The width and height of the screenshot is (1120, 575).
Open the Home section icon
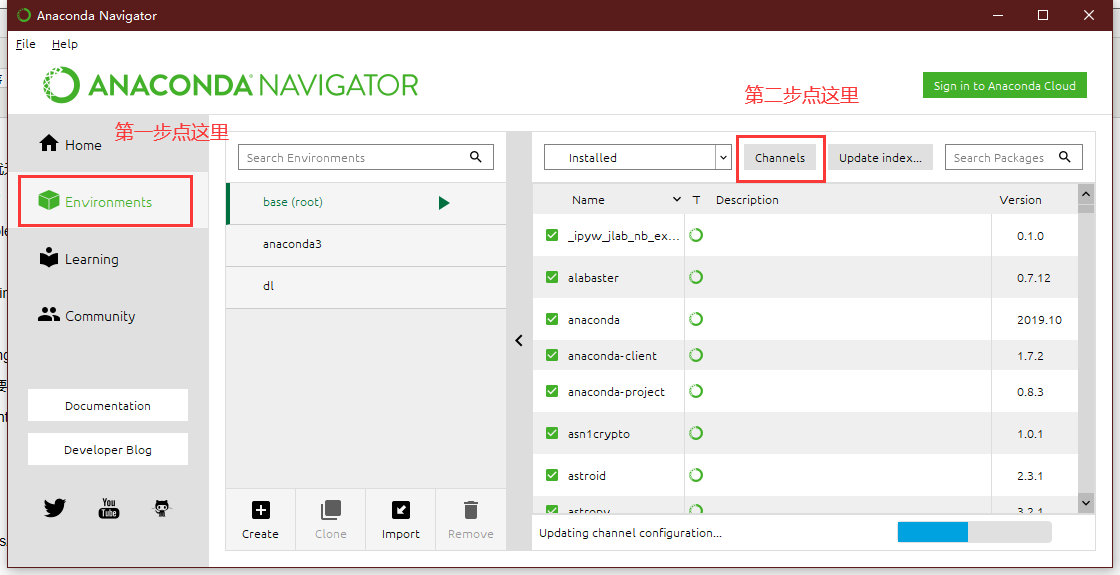[x=49, y=144]
